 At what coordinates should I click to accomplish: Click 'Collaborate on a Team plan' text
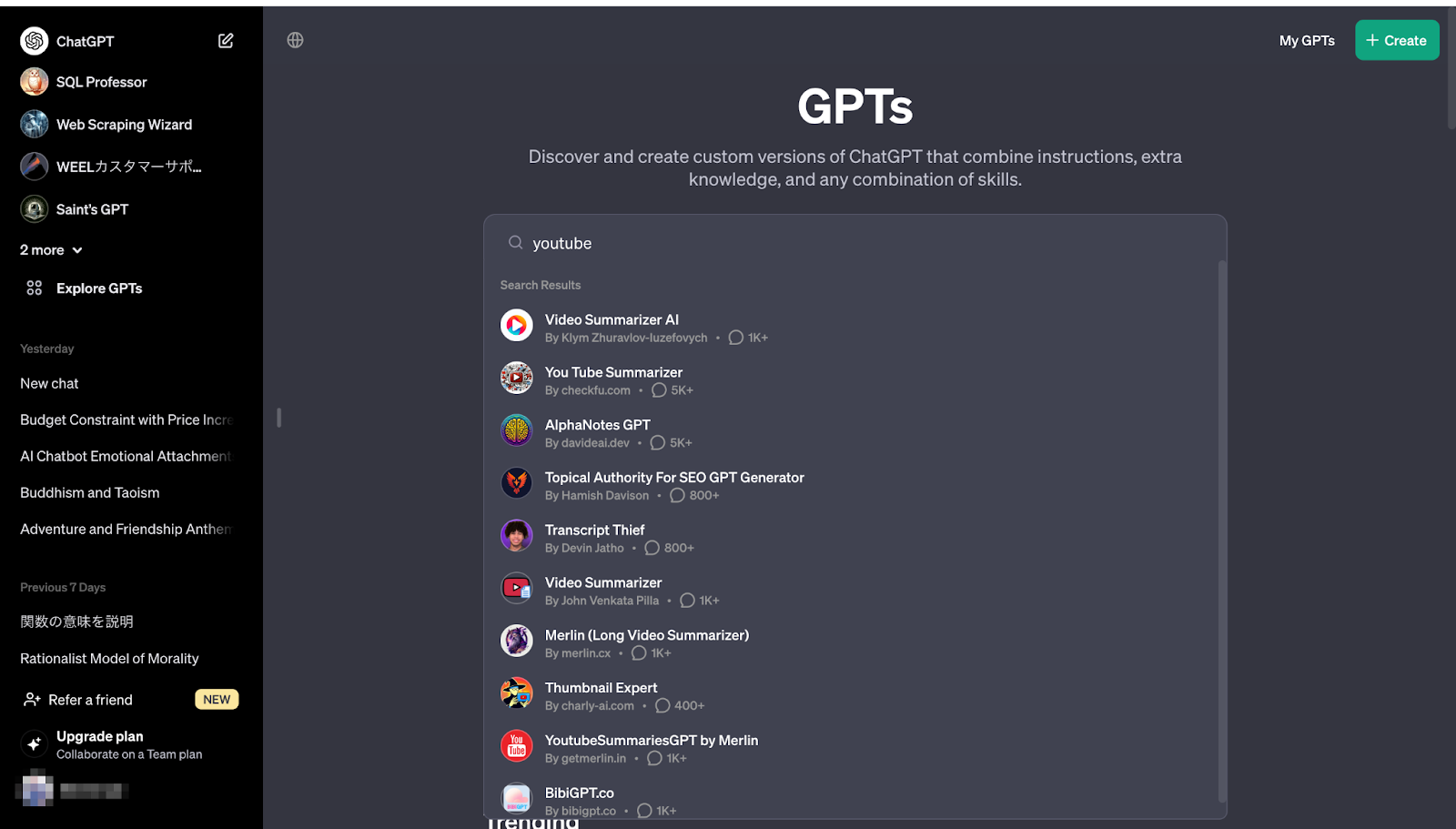click(129, 754)
